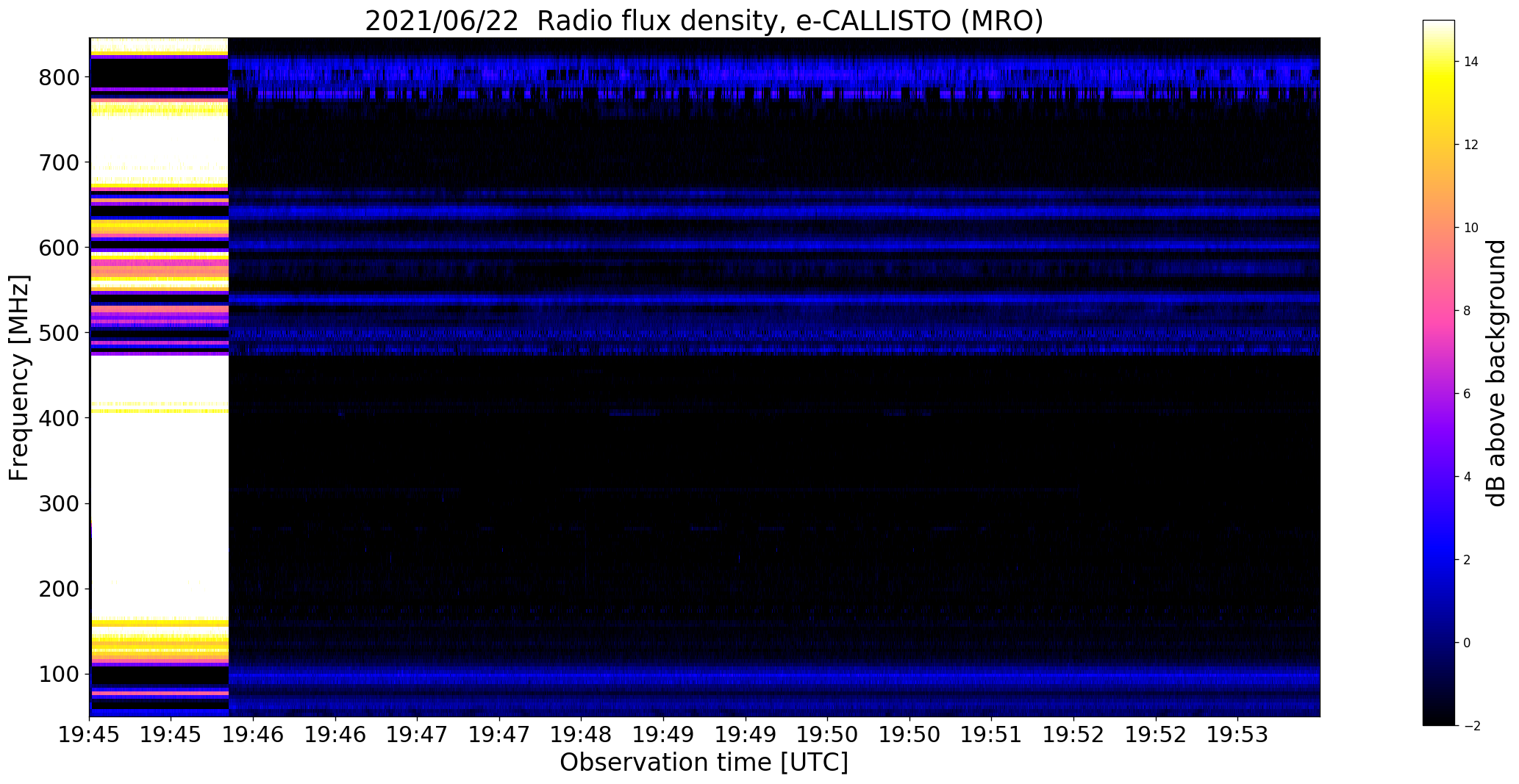This screenshot has width=1519, height=784.
Task: Click the 19:51 time tick label
Action: click(991, 734)
